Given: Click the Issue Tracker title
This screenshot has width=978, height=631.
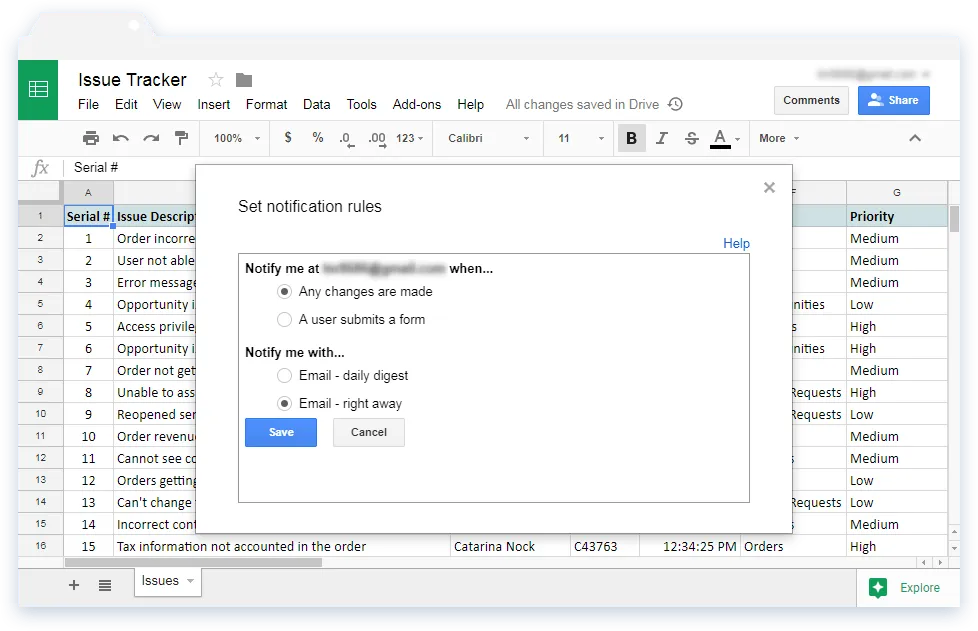Looking at the screenshot, I should tap(132, 80).
